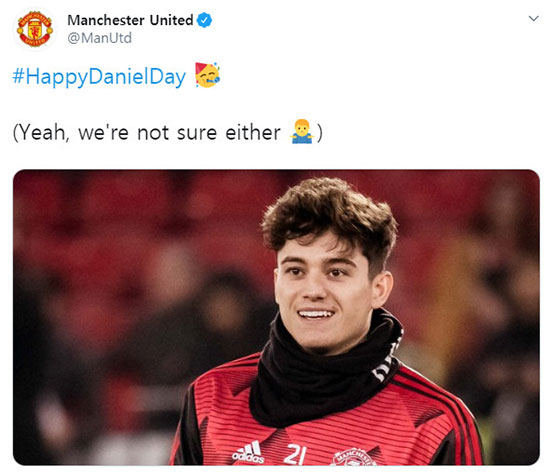Image resolution: width=550 pixels, height=472 pixels.
Task: Open the @ManUtd handle profile
Action: (100, 38)
